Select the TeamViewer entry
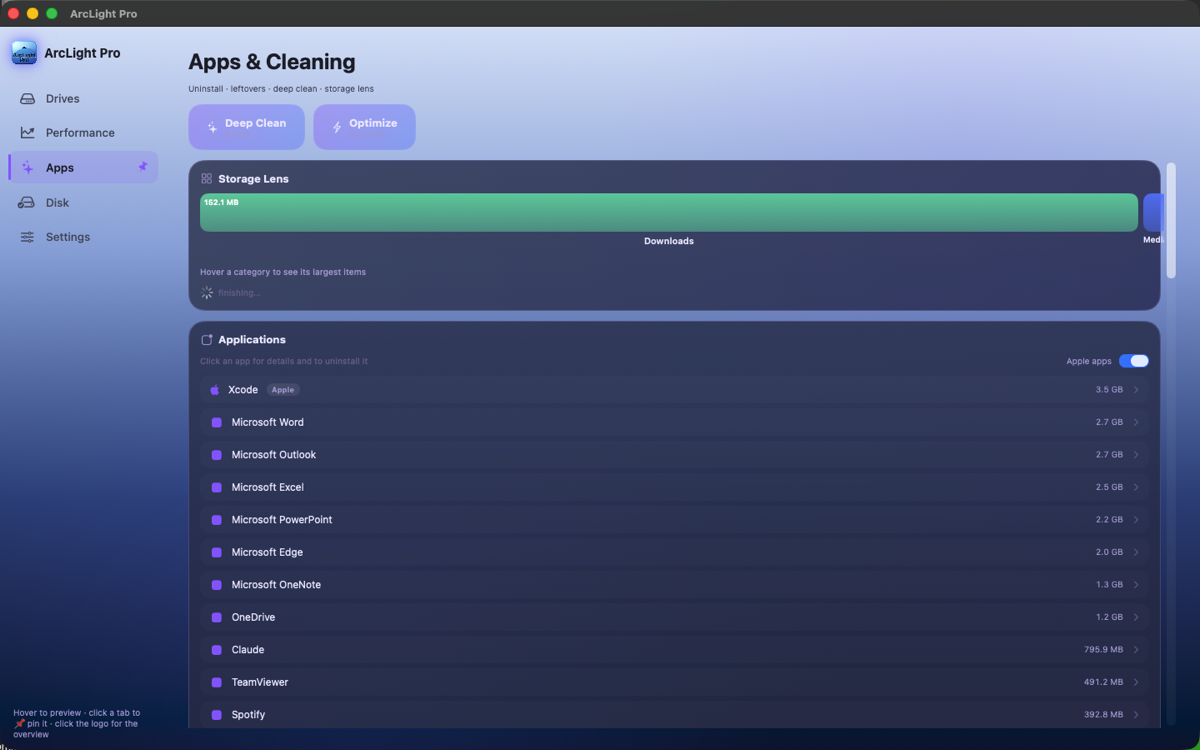The width and height of the screenshot is (1200, 750). tap(674, 682)
